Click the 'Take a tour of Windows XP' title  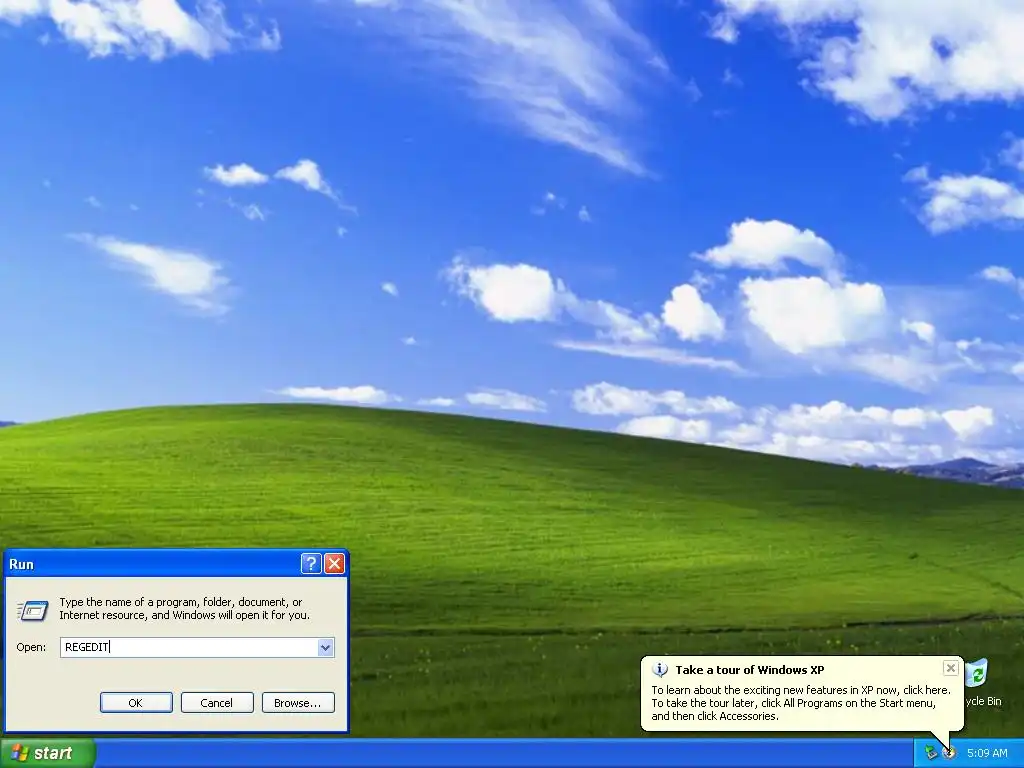click(x=750, y=669)
